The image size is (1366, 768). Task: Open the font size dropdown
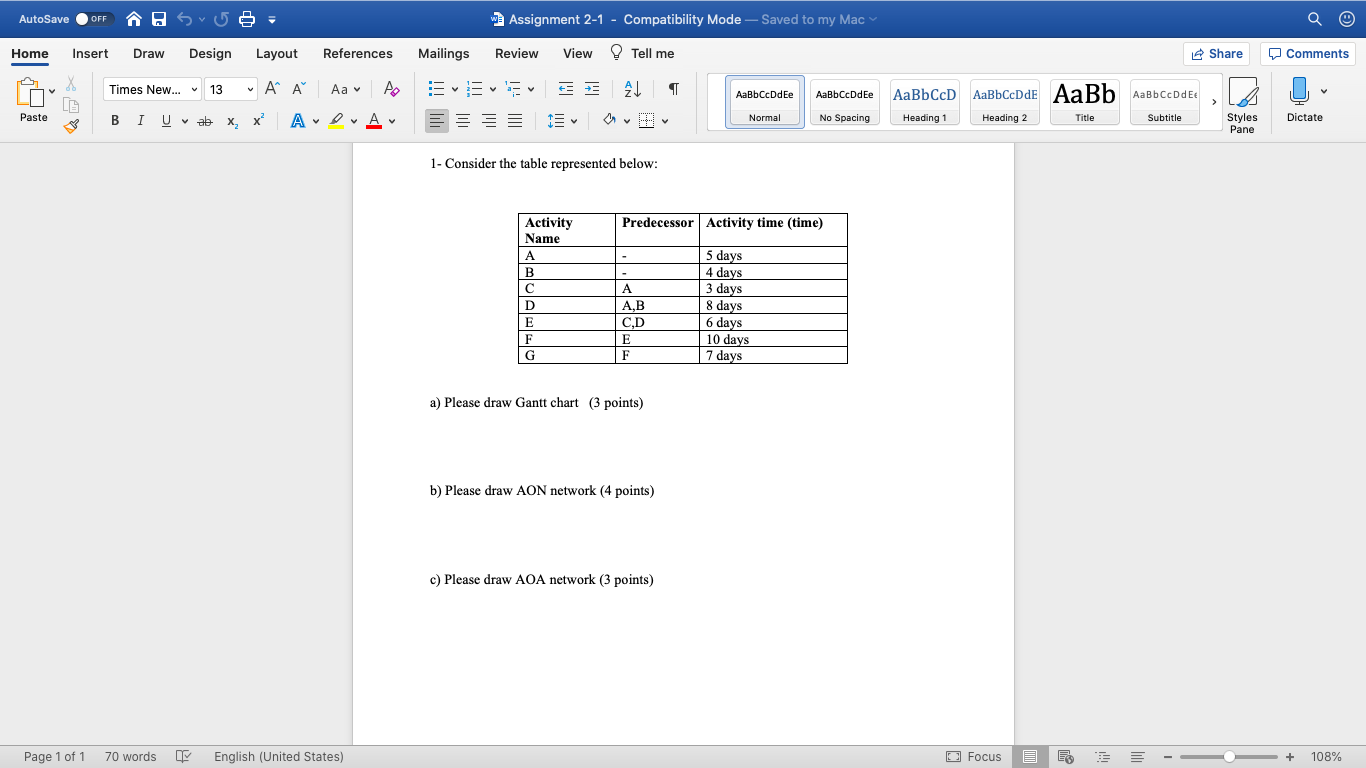[249, 89]
